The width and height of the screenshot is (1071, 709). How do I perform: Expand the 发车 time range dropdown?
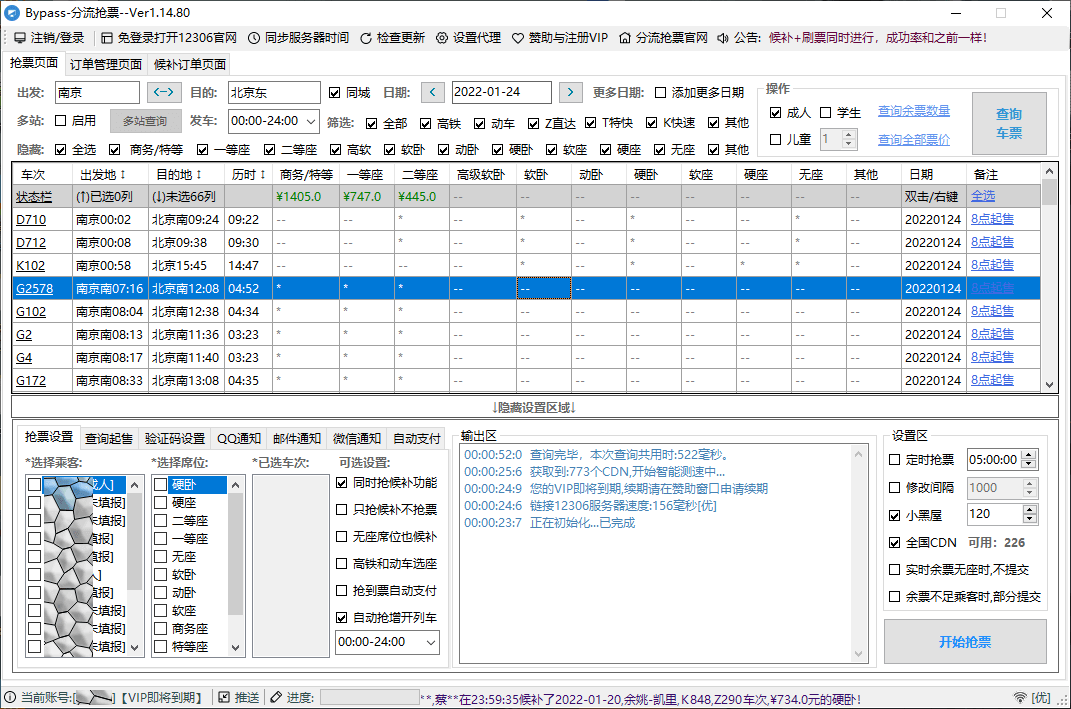(311, 121)
